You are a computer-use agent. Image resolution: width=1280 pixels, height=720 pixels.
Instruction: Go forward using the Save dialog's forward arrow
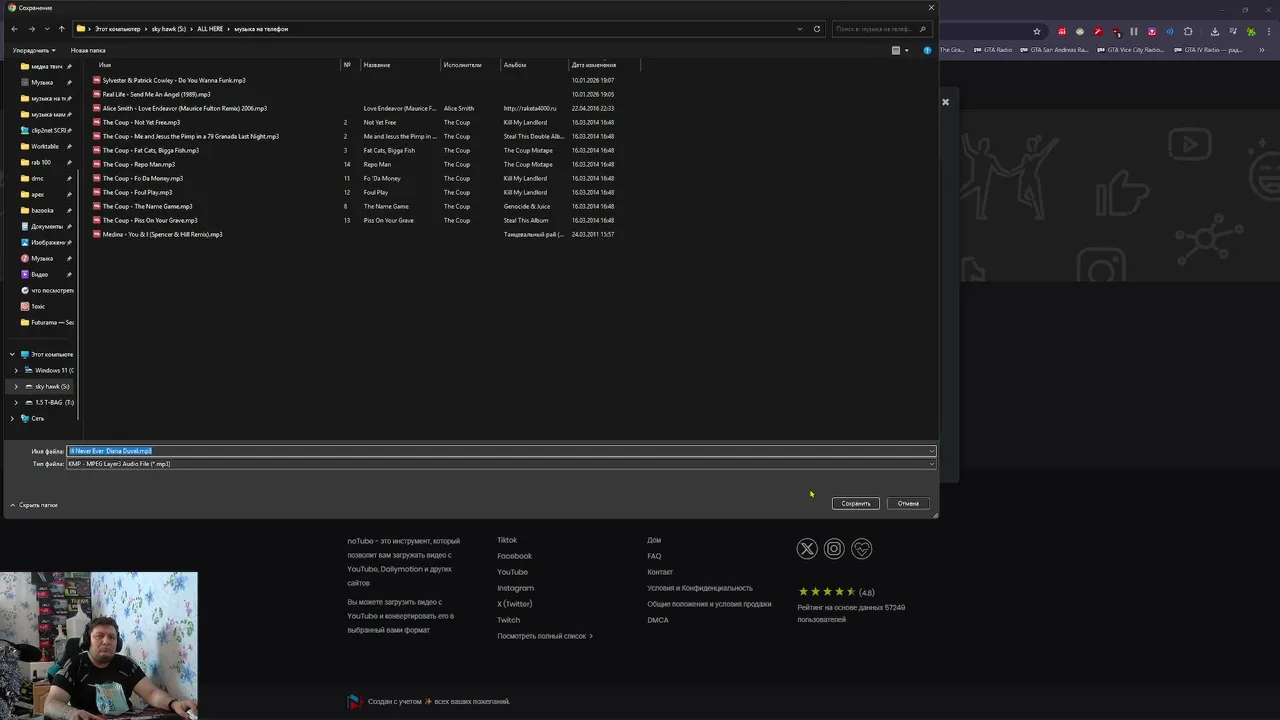(31, 29)
